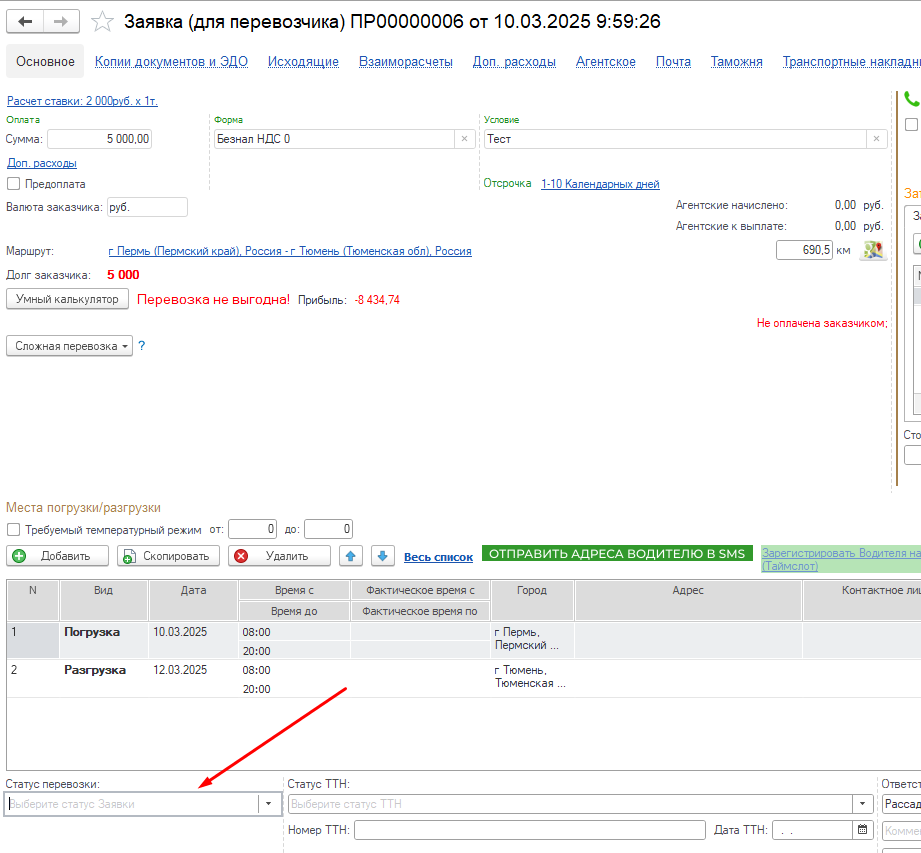Open the Пермь - Тюмень route link
Screen dimensions: 921x853
(x=290, y=251)
